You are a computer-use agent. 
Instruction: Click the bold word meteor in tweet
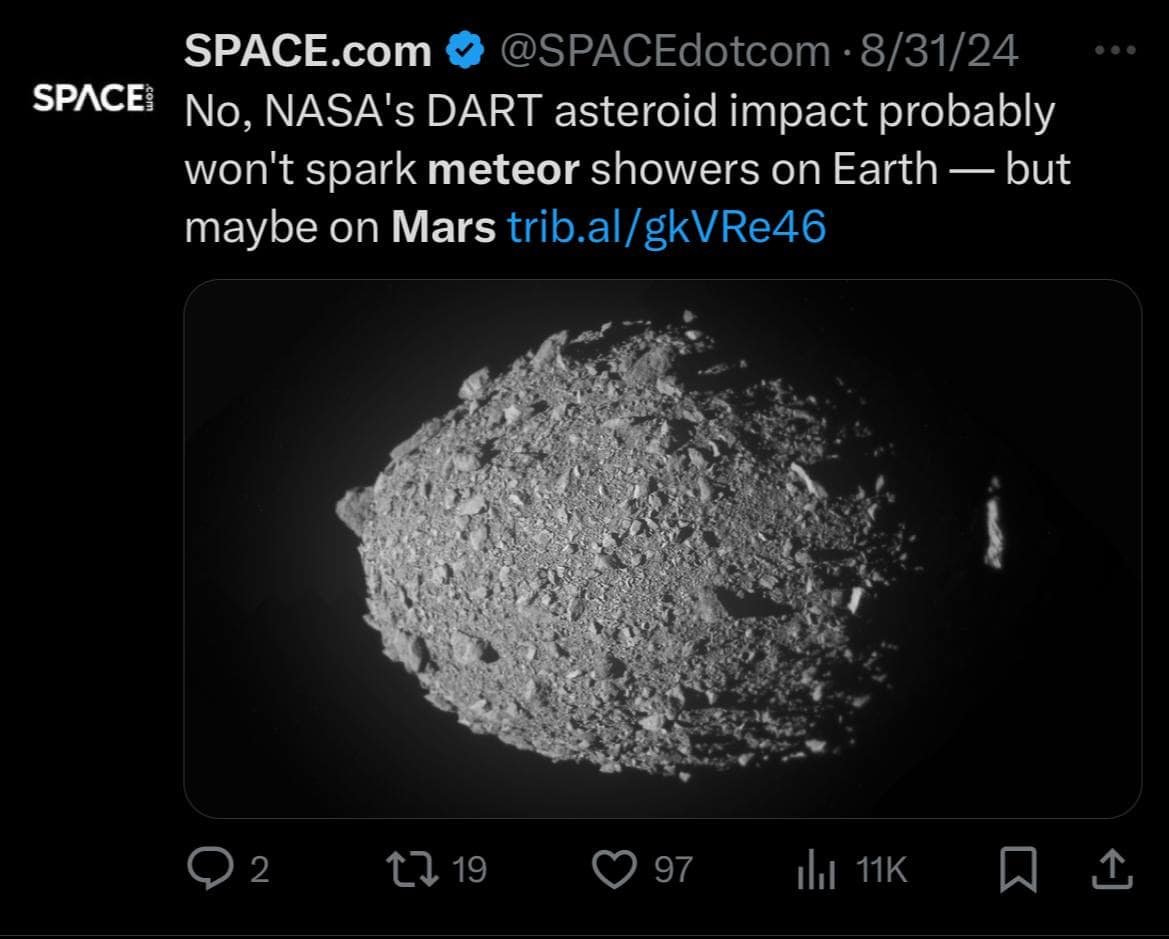pyautogui.click(x=503, y=169)
